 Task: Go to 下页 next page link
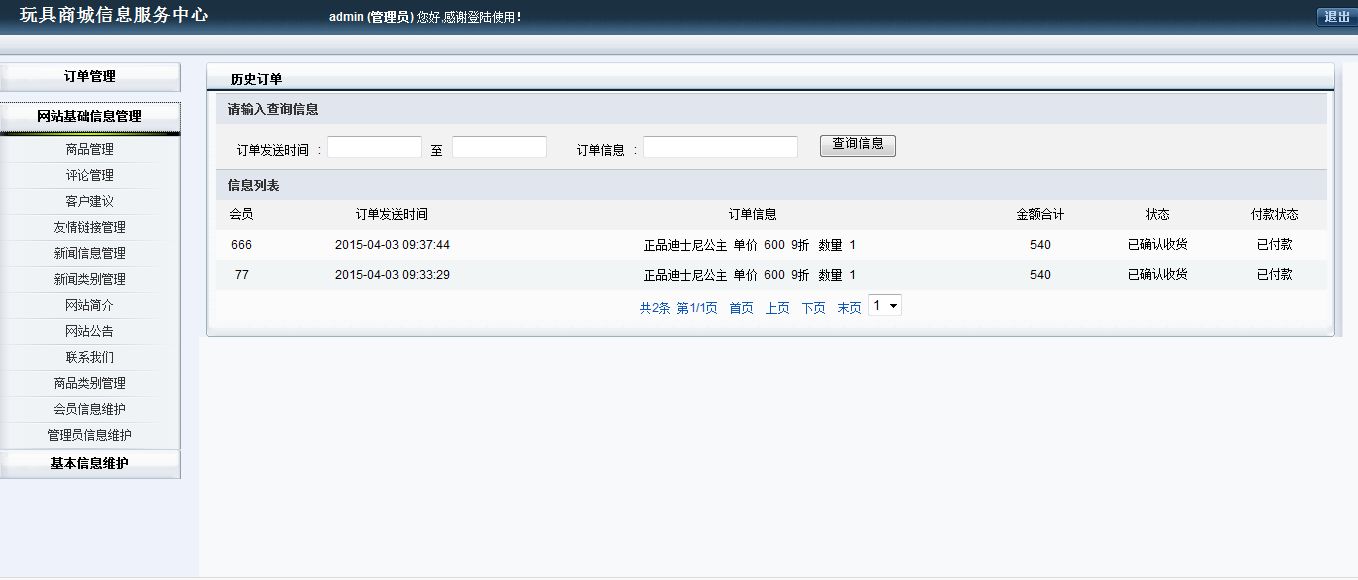point(813,308)
